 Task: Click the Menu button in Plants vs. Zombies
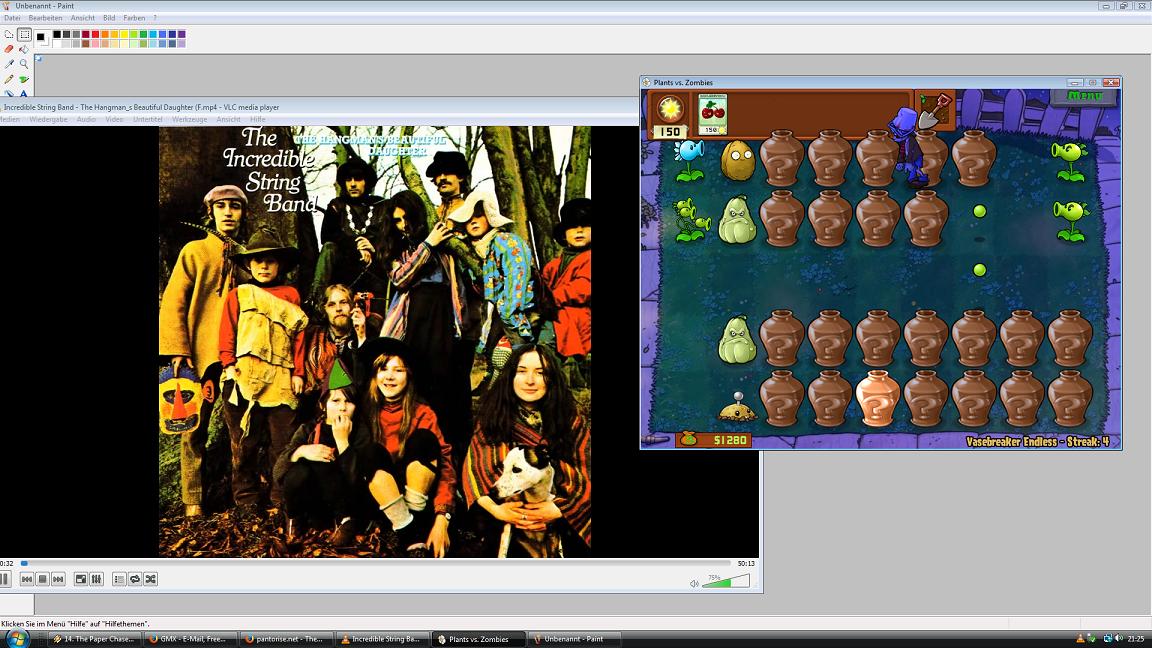point(1084,96)
